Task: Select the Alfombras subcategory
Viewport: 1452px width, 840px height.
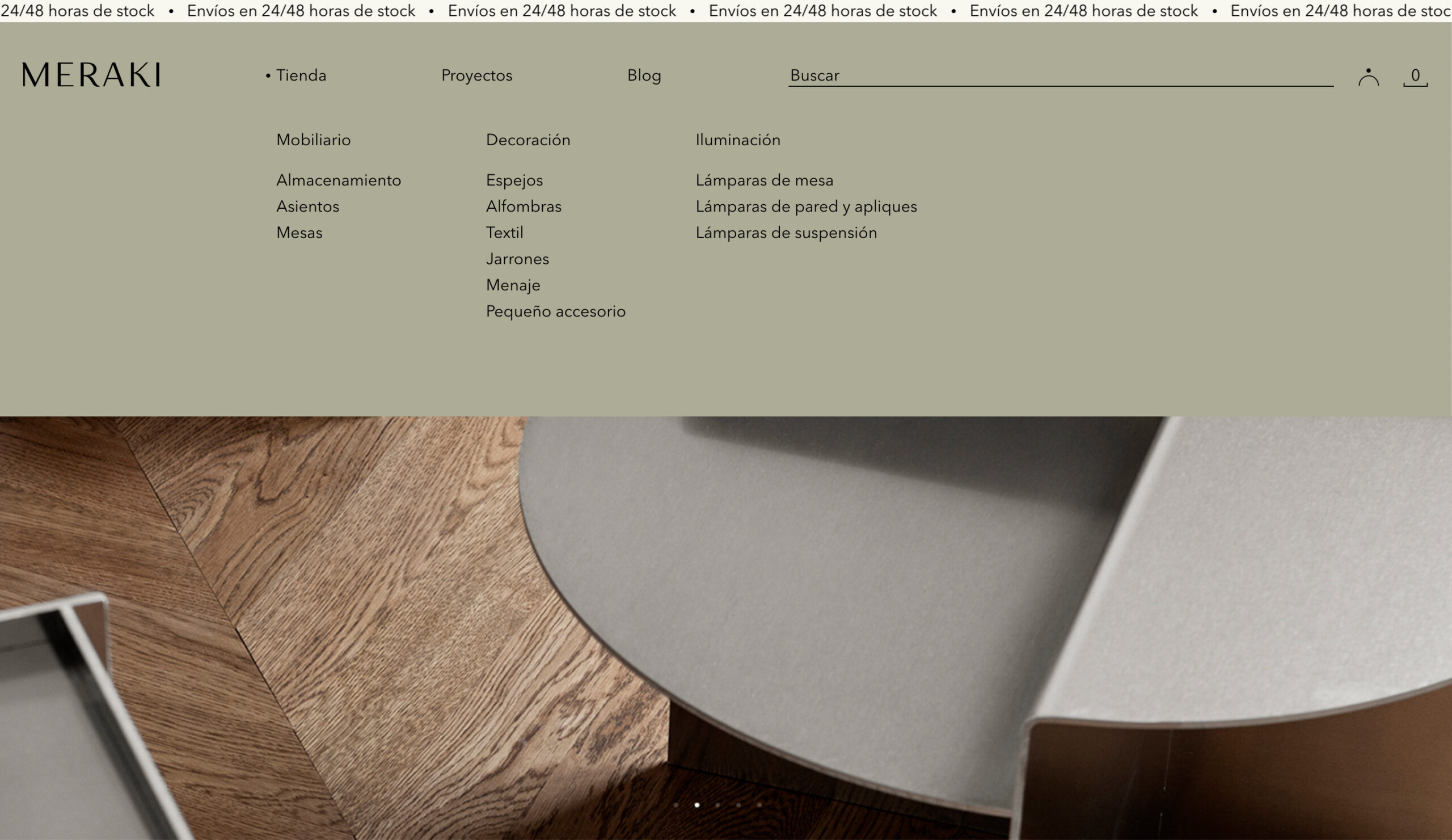Action: [x=524, y=206]
